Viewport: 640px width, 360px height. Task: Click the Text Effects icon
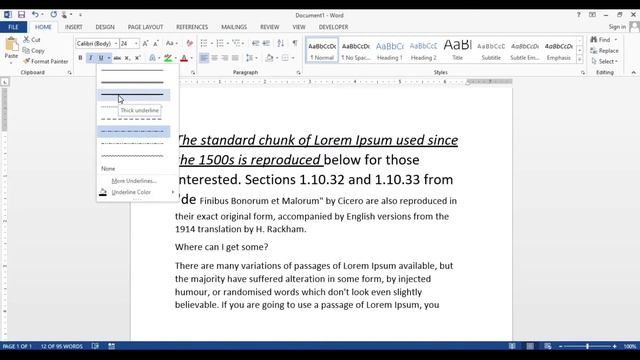click(x=152, y=58)
